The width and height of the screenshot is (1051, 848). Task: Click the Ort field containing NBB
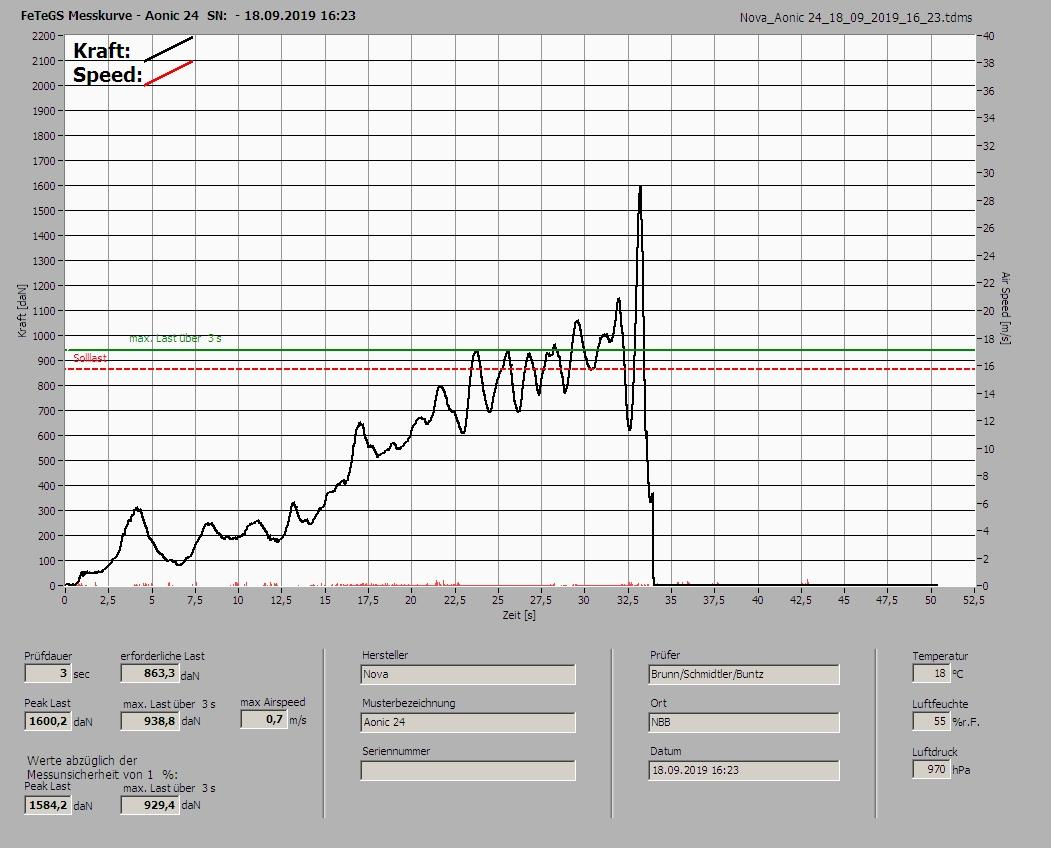click(x=744, y=723)
